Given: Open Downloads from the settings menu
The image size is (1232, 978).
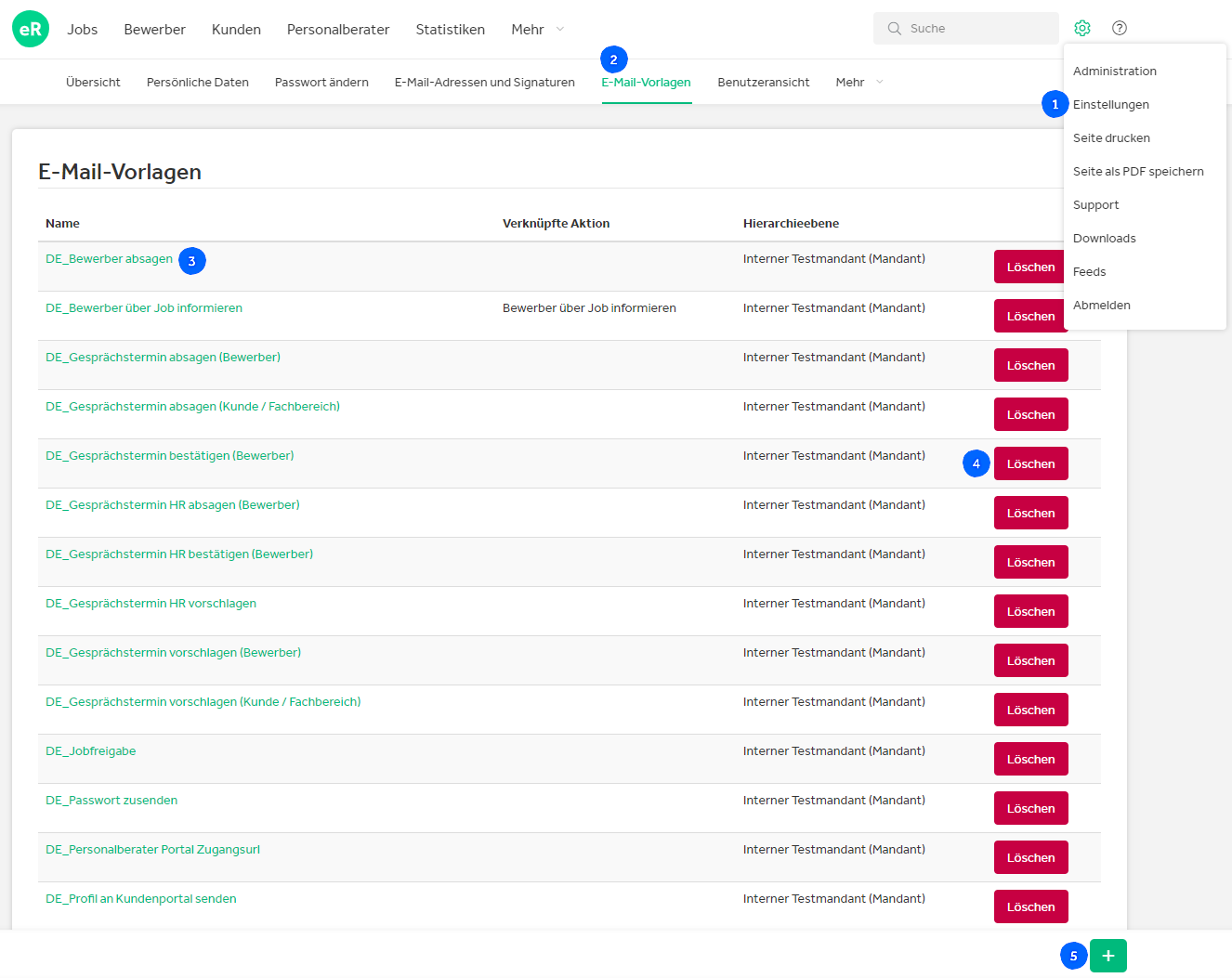Looking at the screenshot, I should pos(1105,239).
